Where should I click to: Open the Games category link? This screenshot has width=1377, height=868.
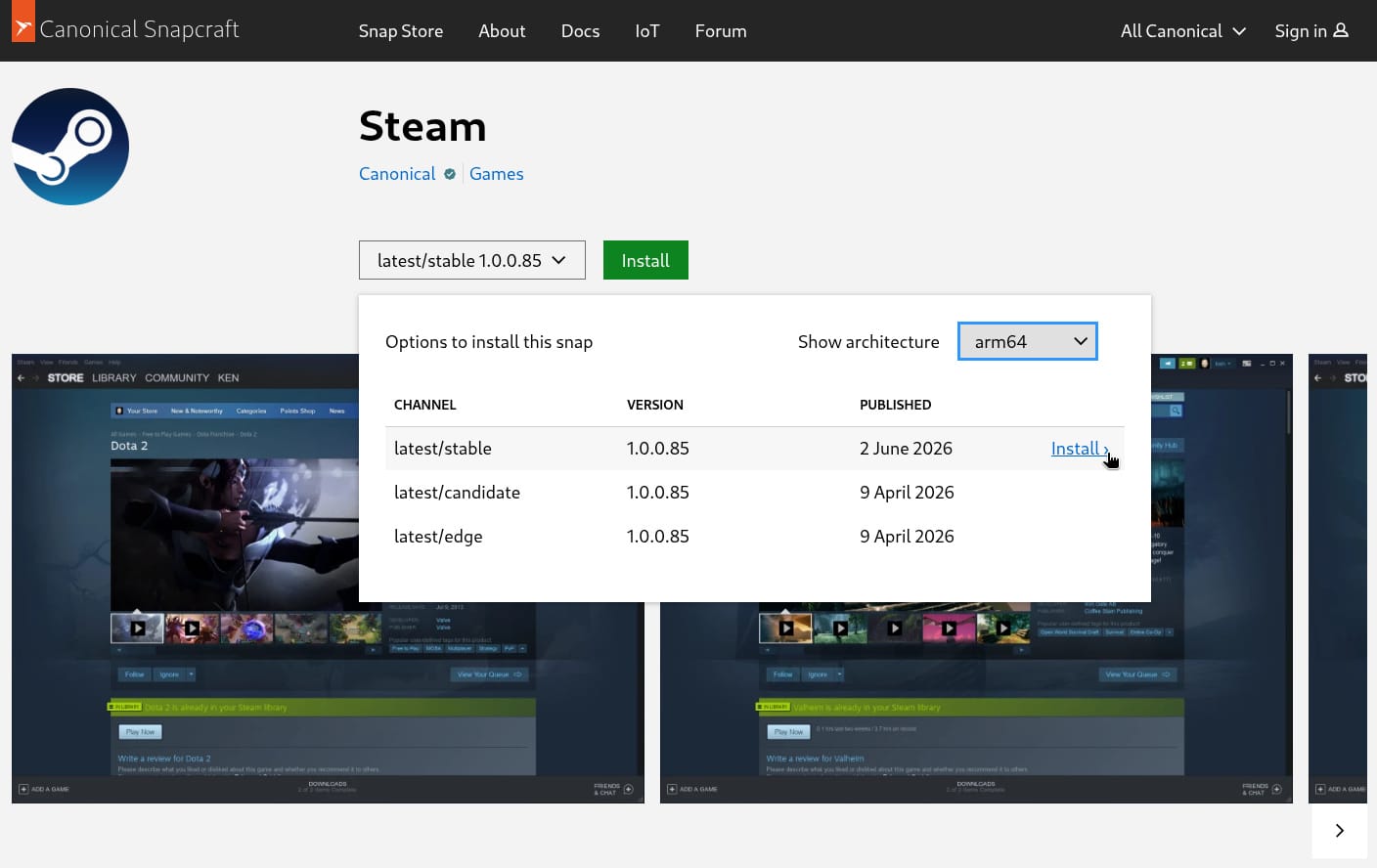tap(497, 174)
